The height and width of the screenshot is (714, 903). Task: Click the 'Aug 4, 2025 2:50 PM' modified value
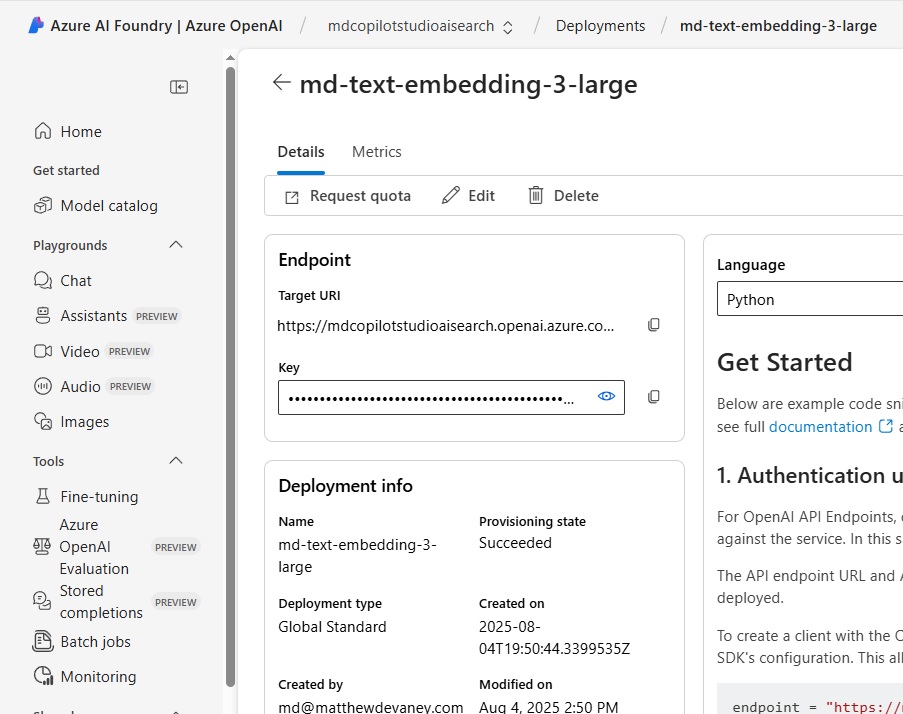click(548, 707)
